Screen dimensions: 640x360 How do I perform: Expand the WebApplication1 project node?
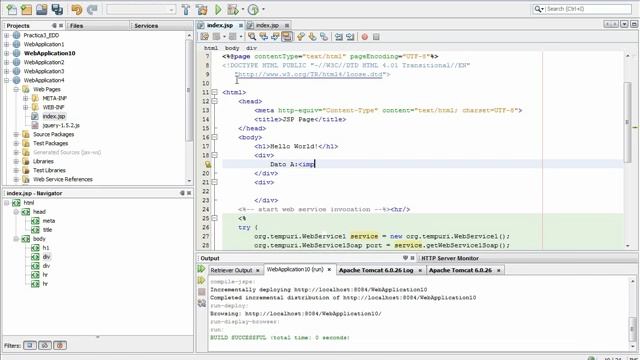[x=7, y=44]
